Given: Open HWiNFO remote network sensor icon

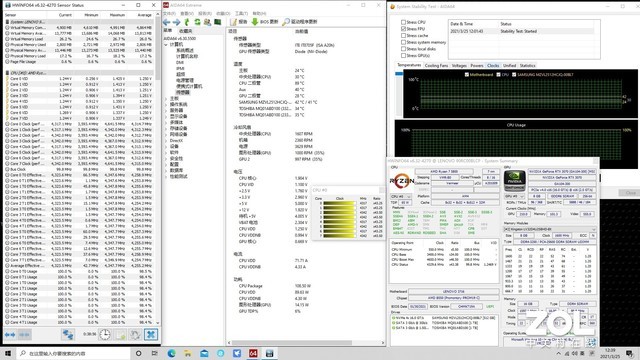Looking at the screenshot, I should tap(68, 335).
